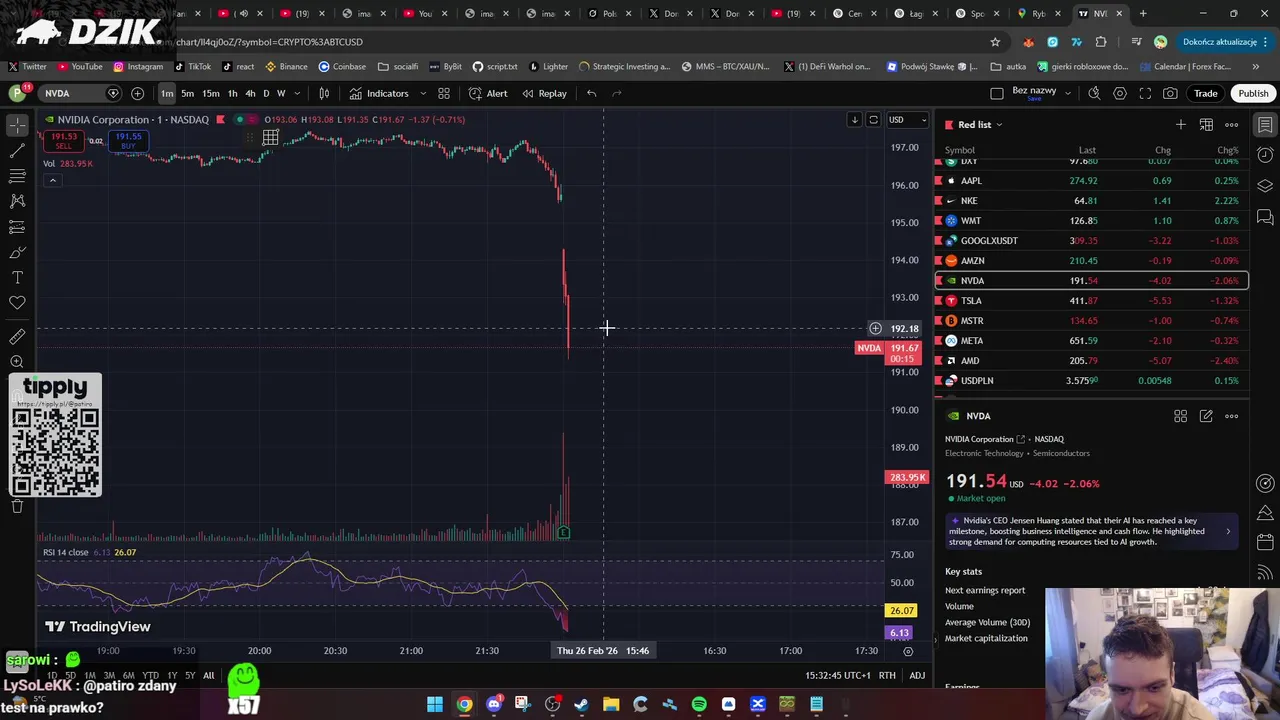Take a chart snapshot with camera icon
This screenshot has width=1280, height=720.
tap(1170, 93)
